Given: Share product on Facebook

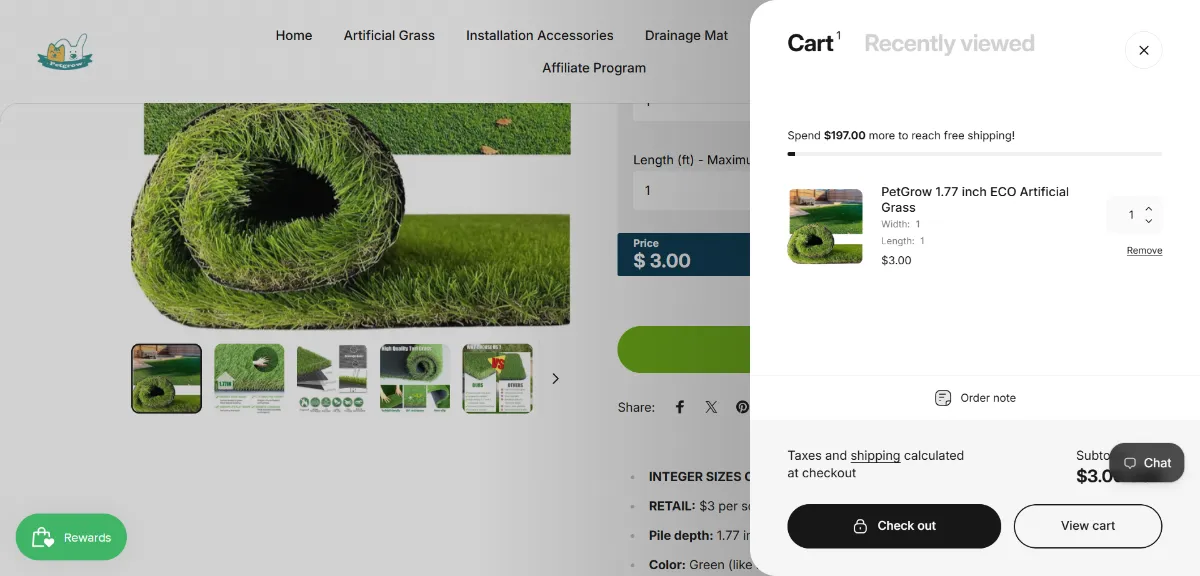Looking at the screenshot, I should (680, 407).
